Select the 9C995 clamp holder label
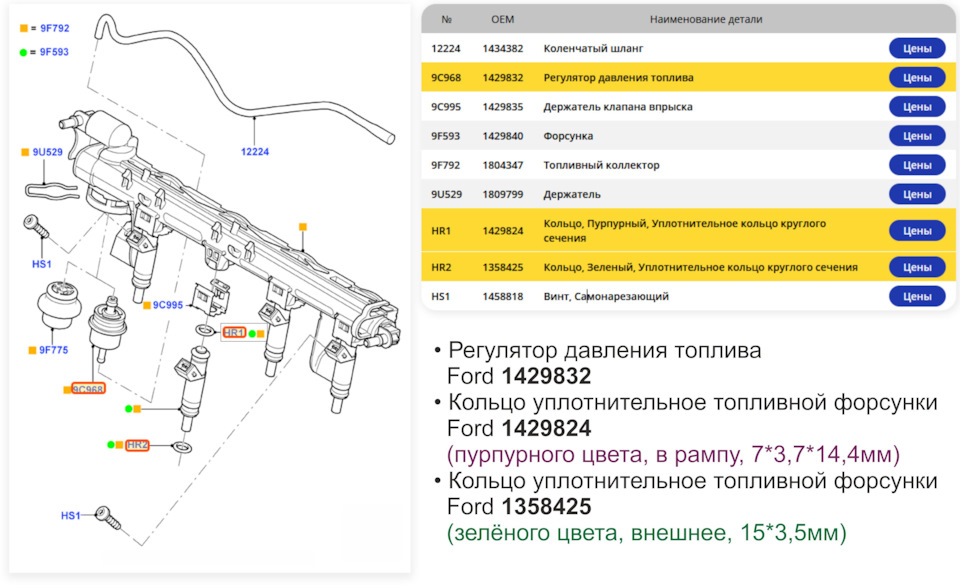Screen dimensions: 960x585 point(169,302)
